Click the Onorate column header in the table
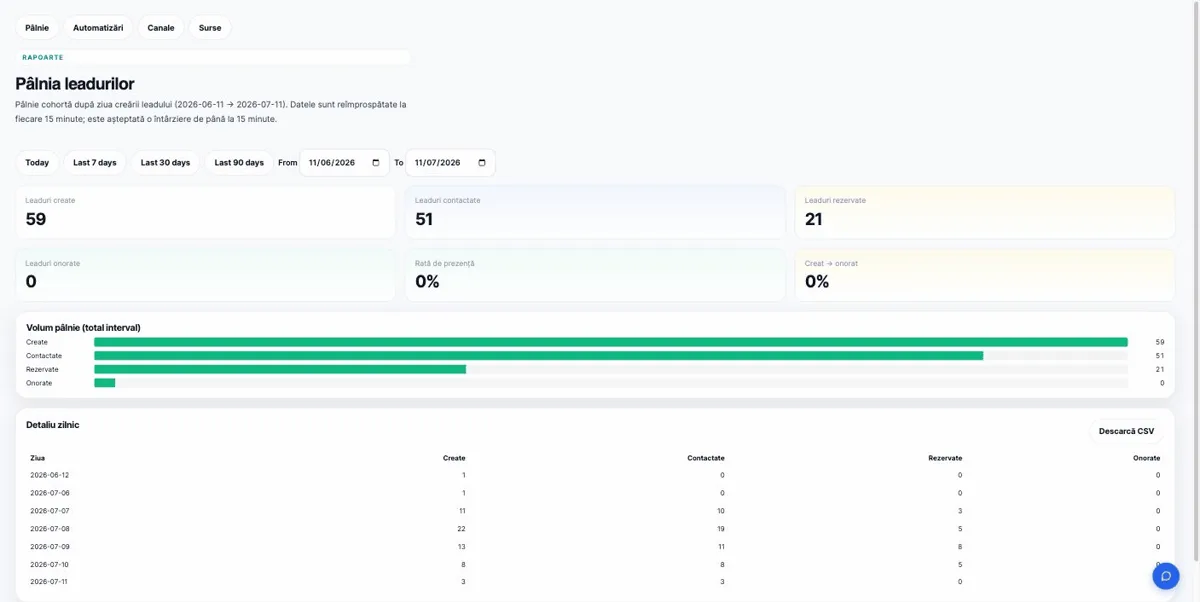Screen dimensions: 1200x602 pyautogui.click(x=1147, y=458)
